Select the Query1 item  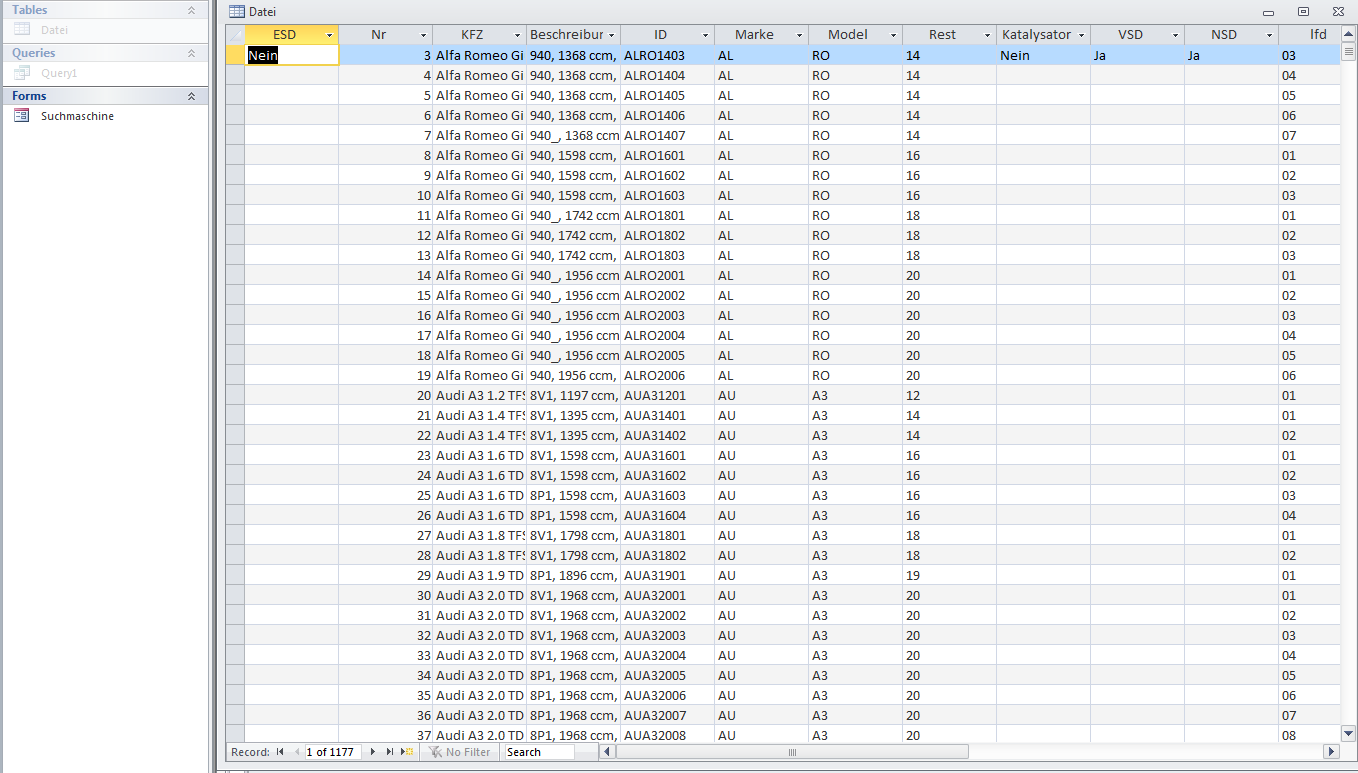click(105, 73)
